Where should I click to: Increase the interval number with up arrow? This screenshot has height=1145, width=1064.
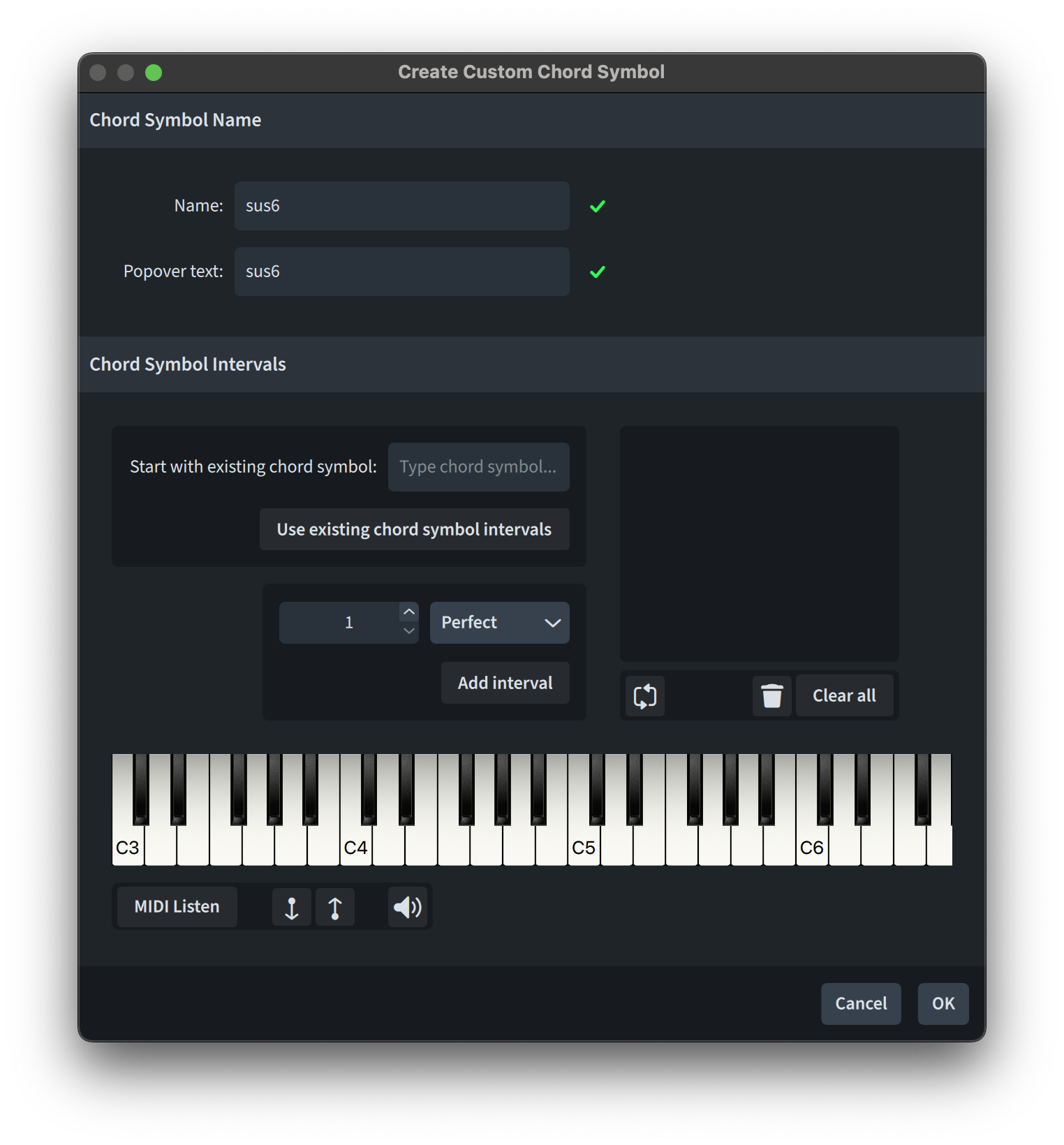tap(409, 612)
